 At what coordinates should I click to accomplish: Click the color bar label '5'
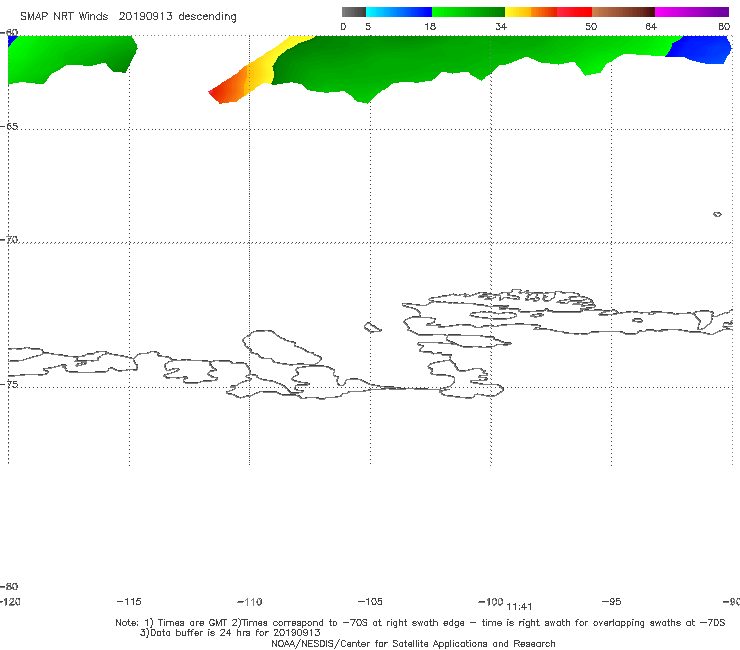368,26
